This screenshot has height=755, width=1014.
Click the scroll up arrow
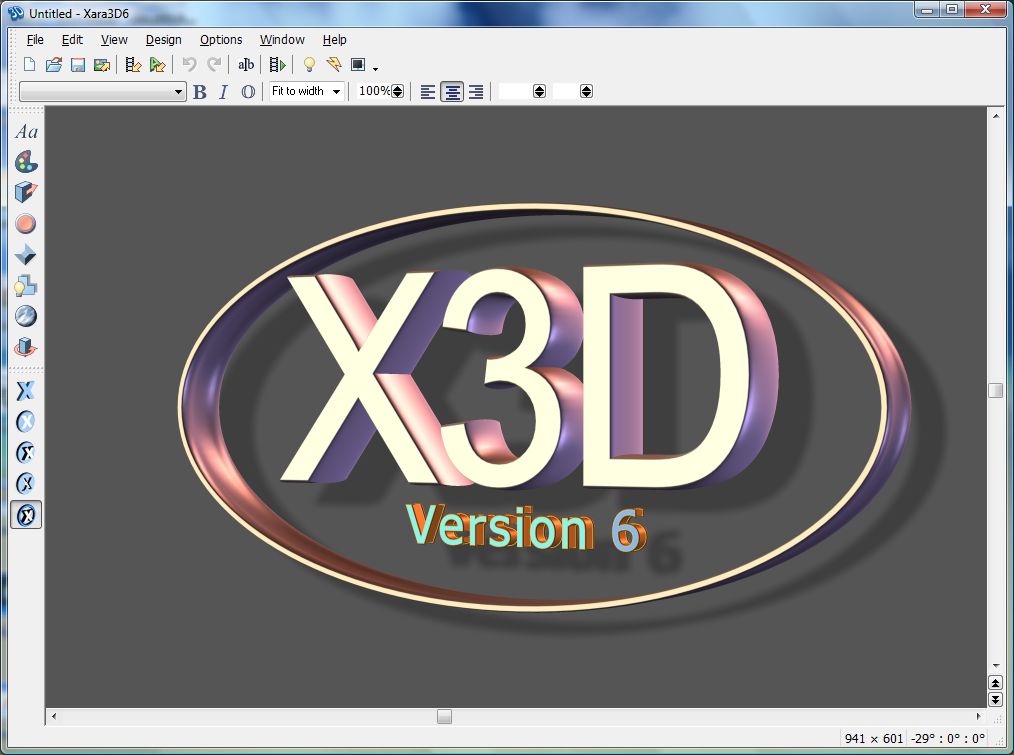click(995, 115)
